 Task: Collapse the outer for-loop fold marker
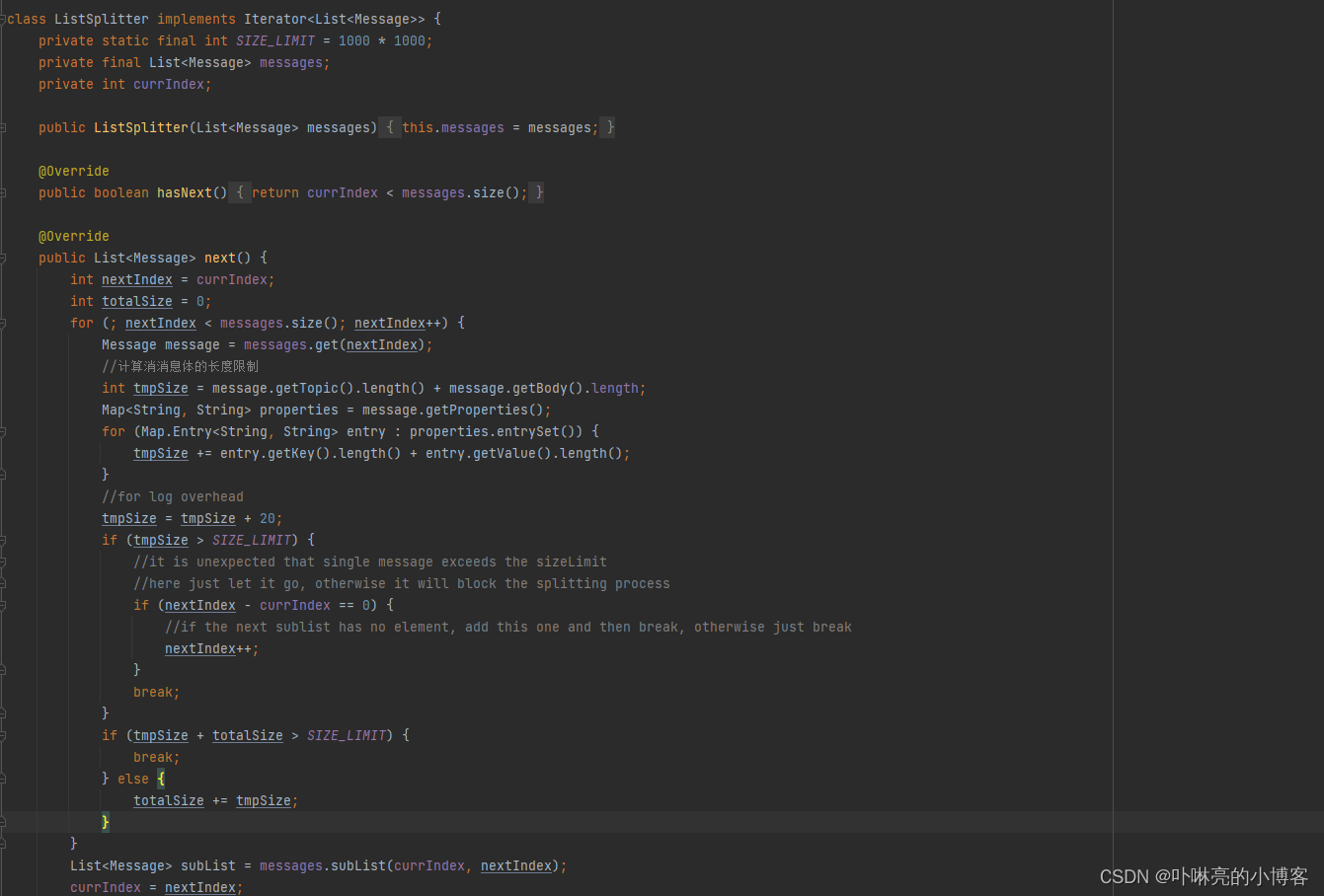click(x=3, y=323)
